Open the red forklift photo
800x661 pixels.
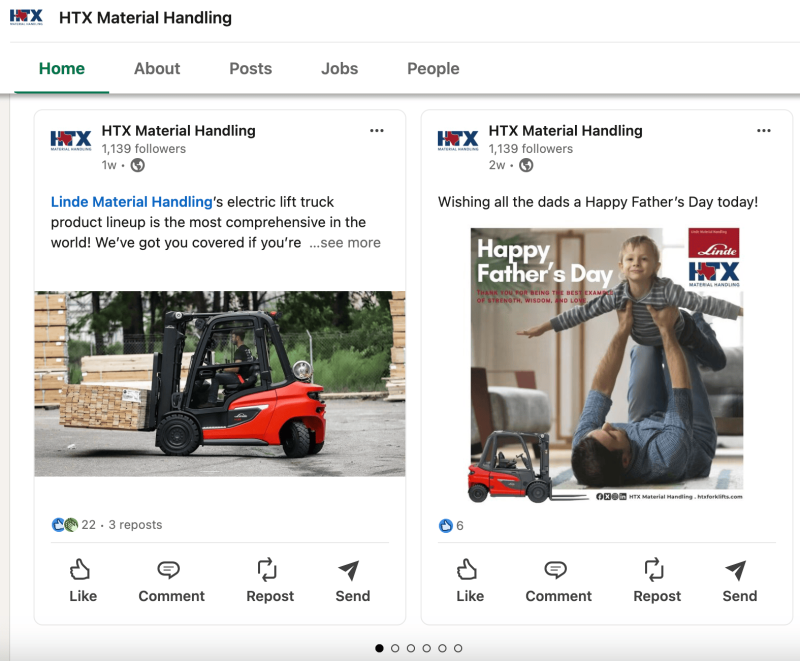click(220, 384)
